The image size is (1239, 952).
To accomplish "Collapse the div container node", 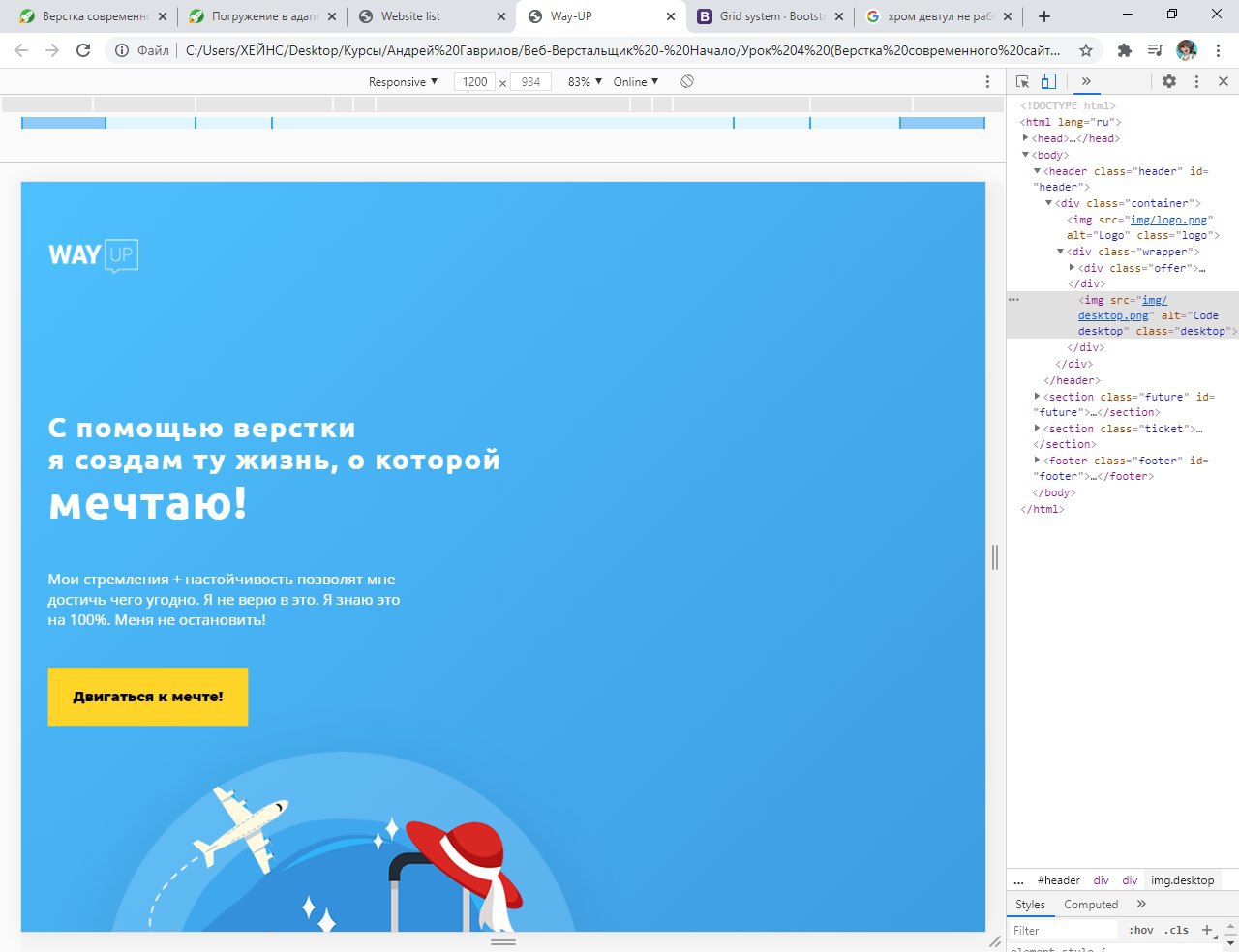I will pos(1048,203).
